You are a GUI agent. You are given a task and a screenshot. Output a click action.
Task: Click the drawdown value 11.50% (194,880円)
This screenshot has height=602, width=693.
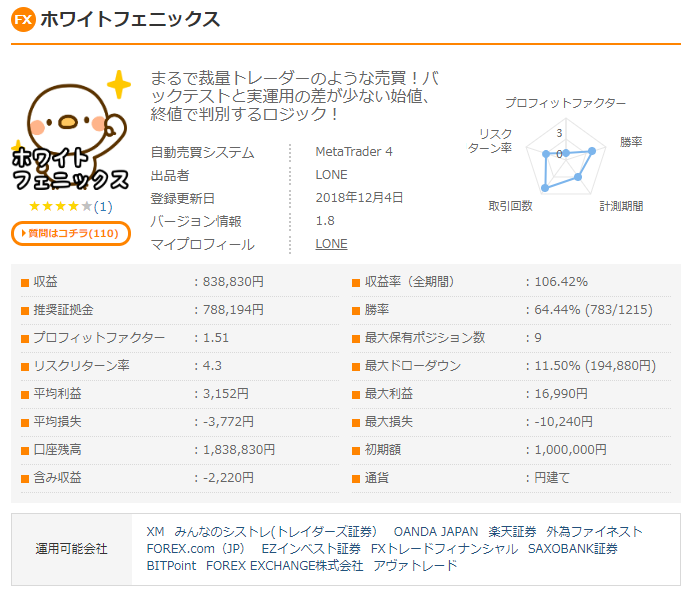coord(595,366)
